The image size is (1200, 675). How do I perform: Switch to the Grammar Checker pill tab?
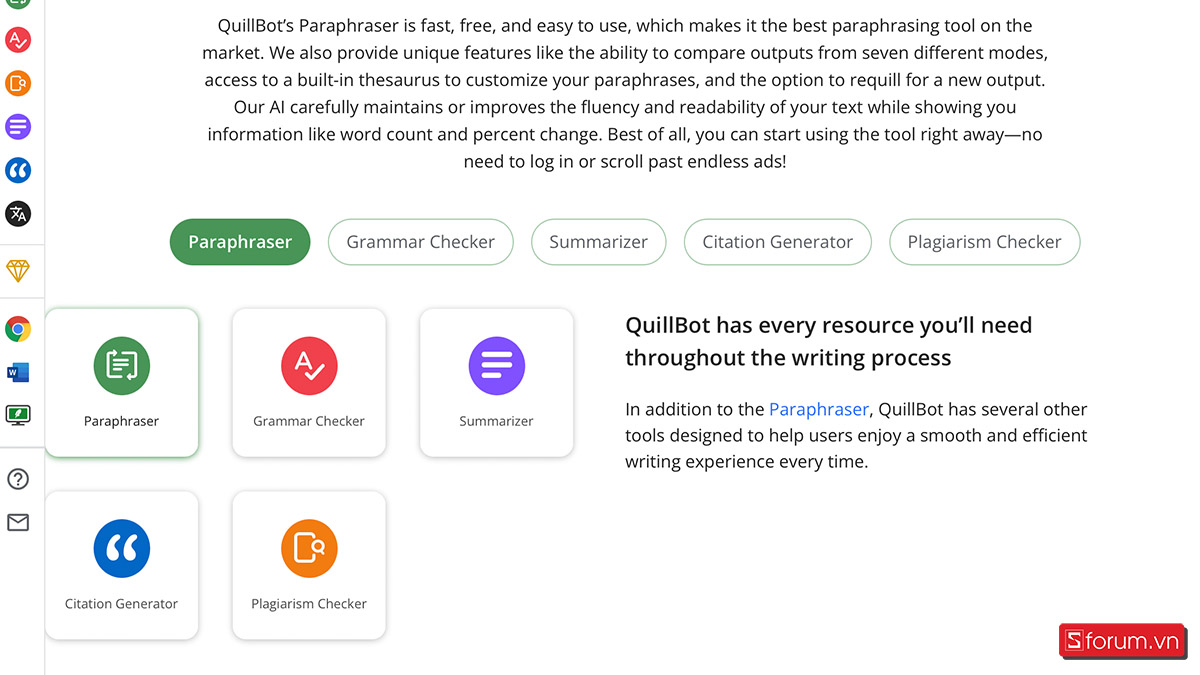tap(420, 242)
